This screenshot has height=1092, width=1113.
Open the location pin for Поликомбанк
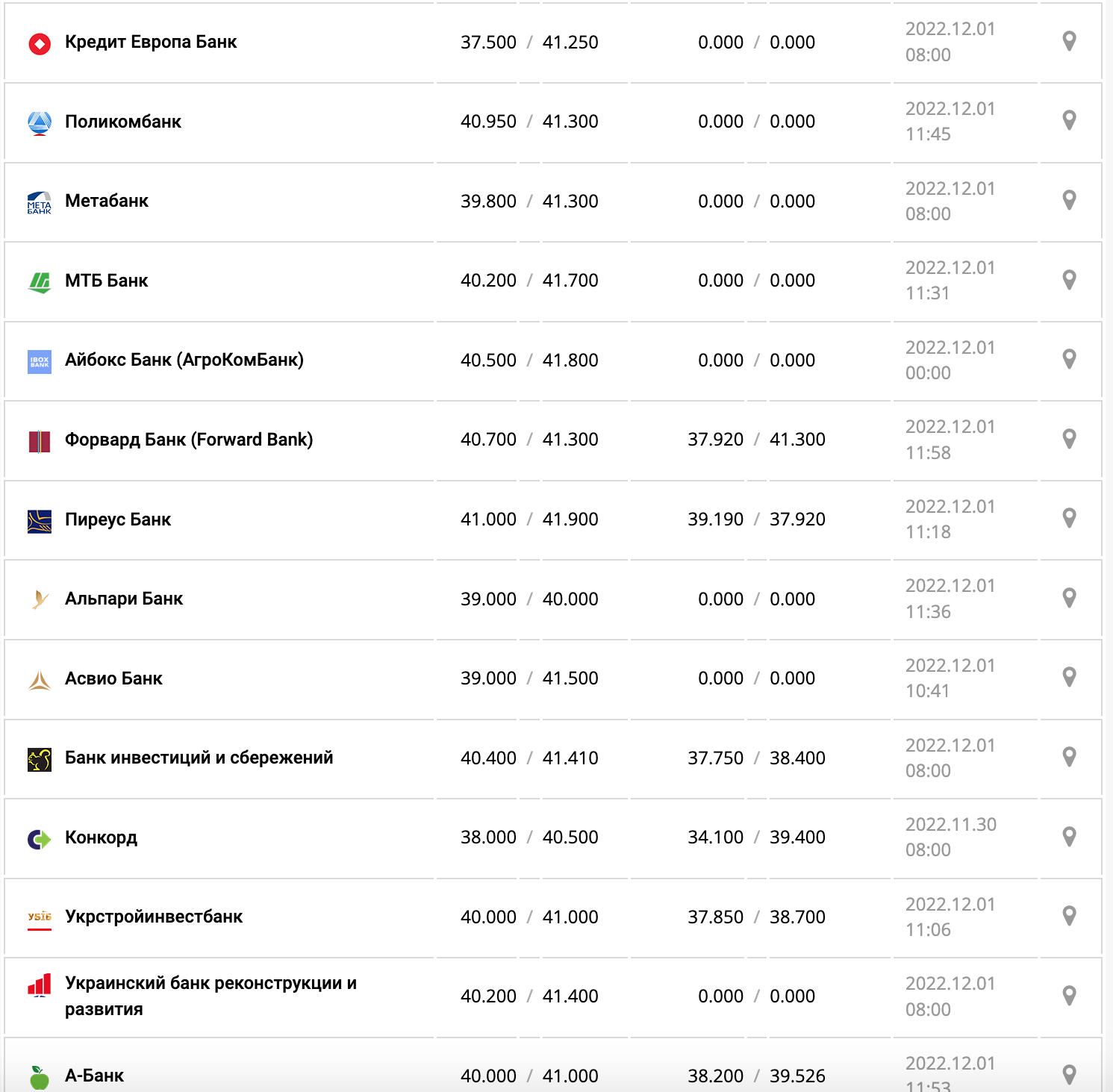click(1069, 121)
